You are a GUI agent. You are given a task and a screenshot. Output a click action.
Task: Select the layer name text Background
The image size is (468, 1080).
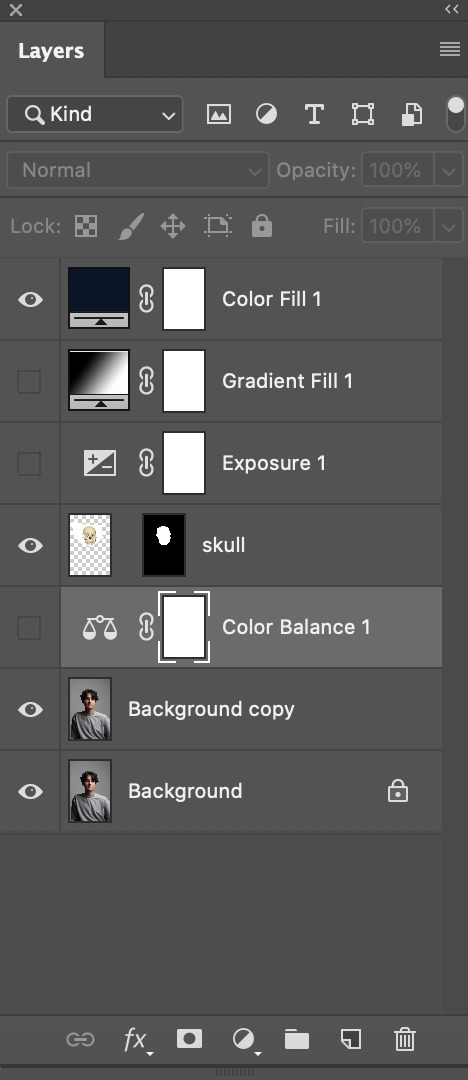(185, 791)
